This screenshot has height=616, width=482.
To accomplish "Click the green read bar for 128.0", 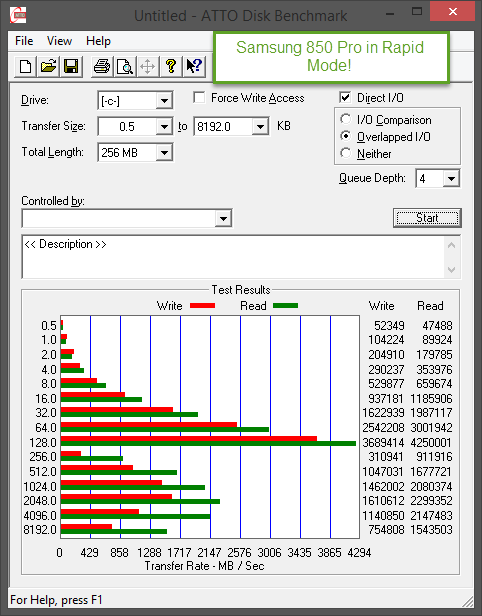I will click(208, 444).
